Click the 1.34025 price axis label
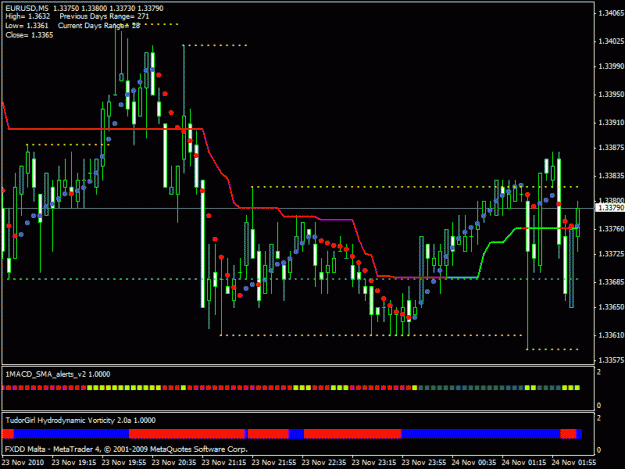Image resolution: width=625 pixels, height=469 pixels. click(x=611, y=41)
